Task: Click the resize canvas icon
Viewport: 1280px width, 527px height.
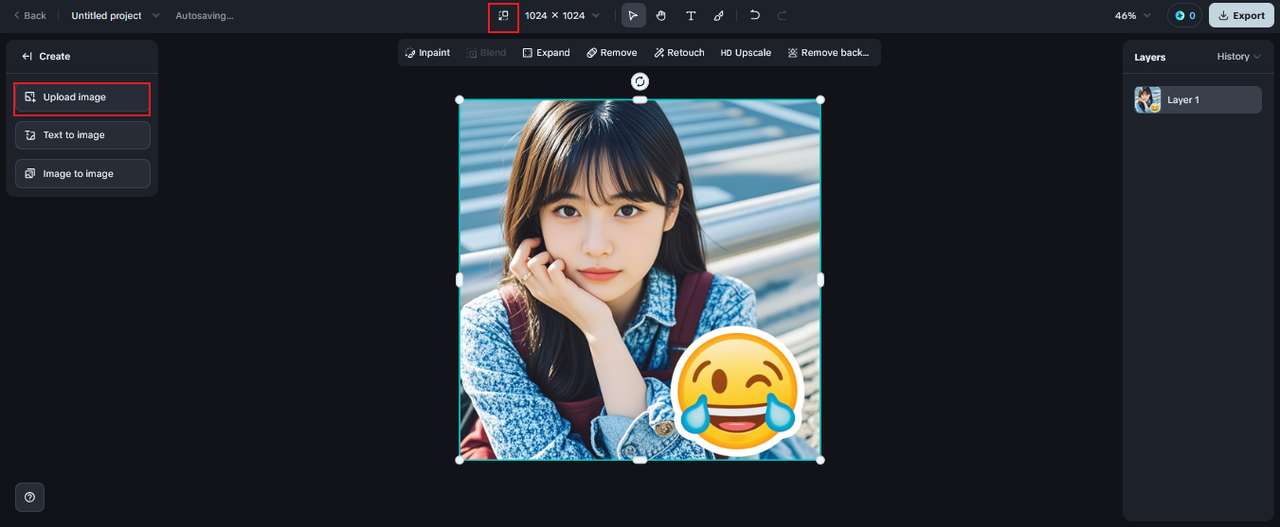Action: click(503, 16)
